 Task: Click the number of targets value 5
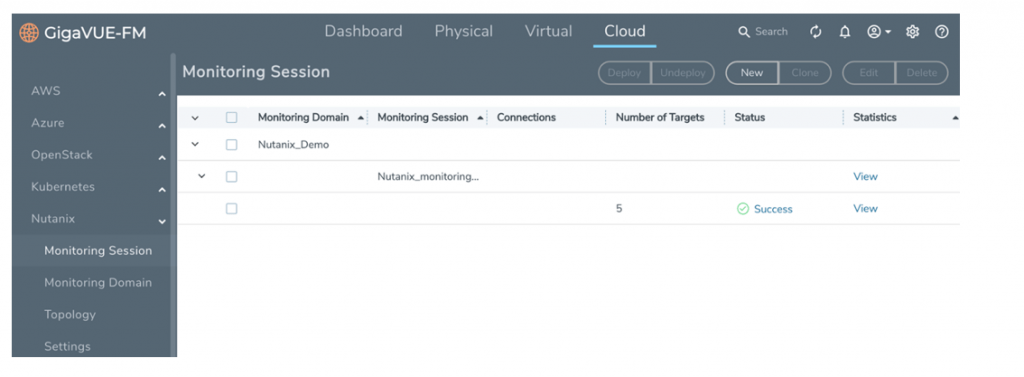click(x=618, y=209)
